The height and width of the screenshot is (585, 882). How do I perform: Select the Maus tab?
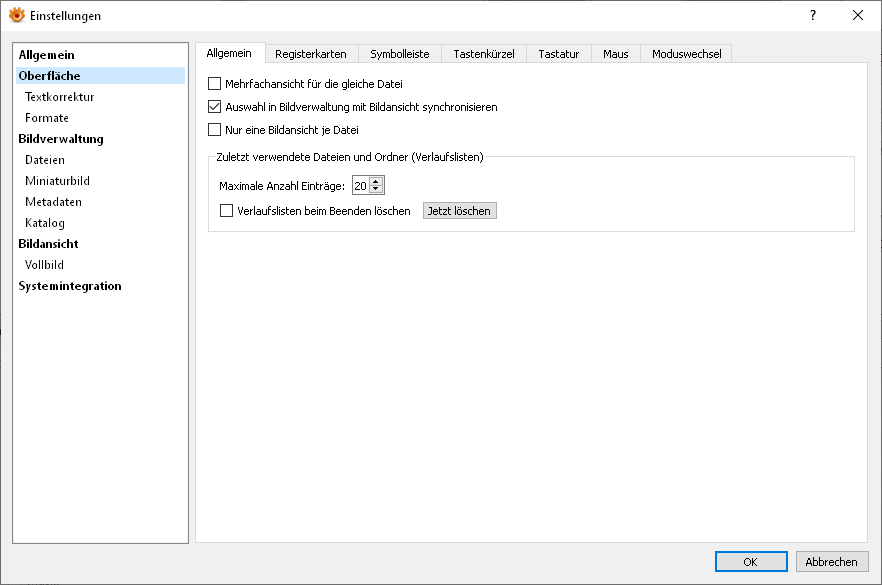[x=616, y=54]
